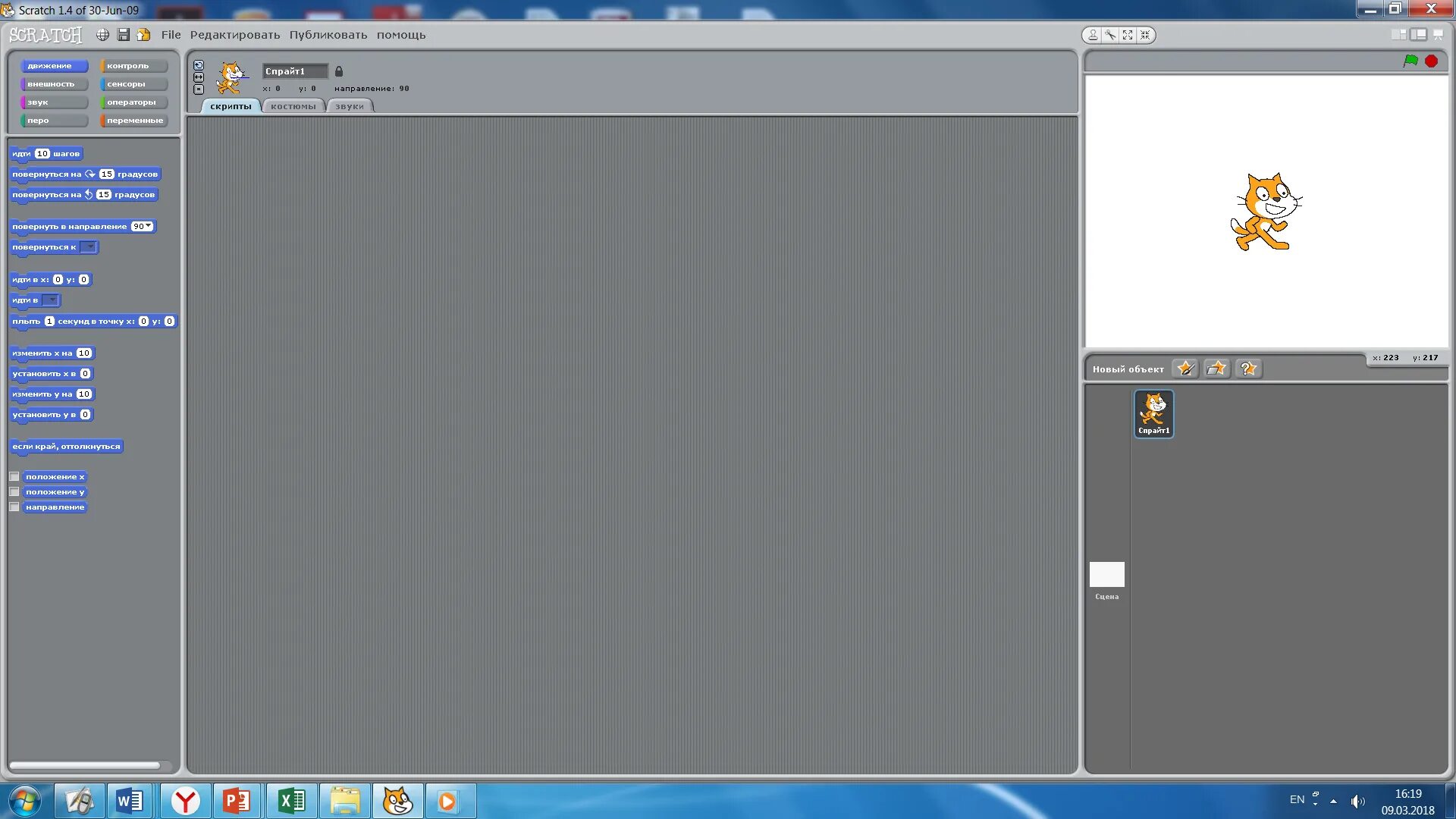Click the Windows Start button
1456x819 pixels.
(24, 801)
